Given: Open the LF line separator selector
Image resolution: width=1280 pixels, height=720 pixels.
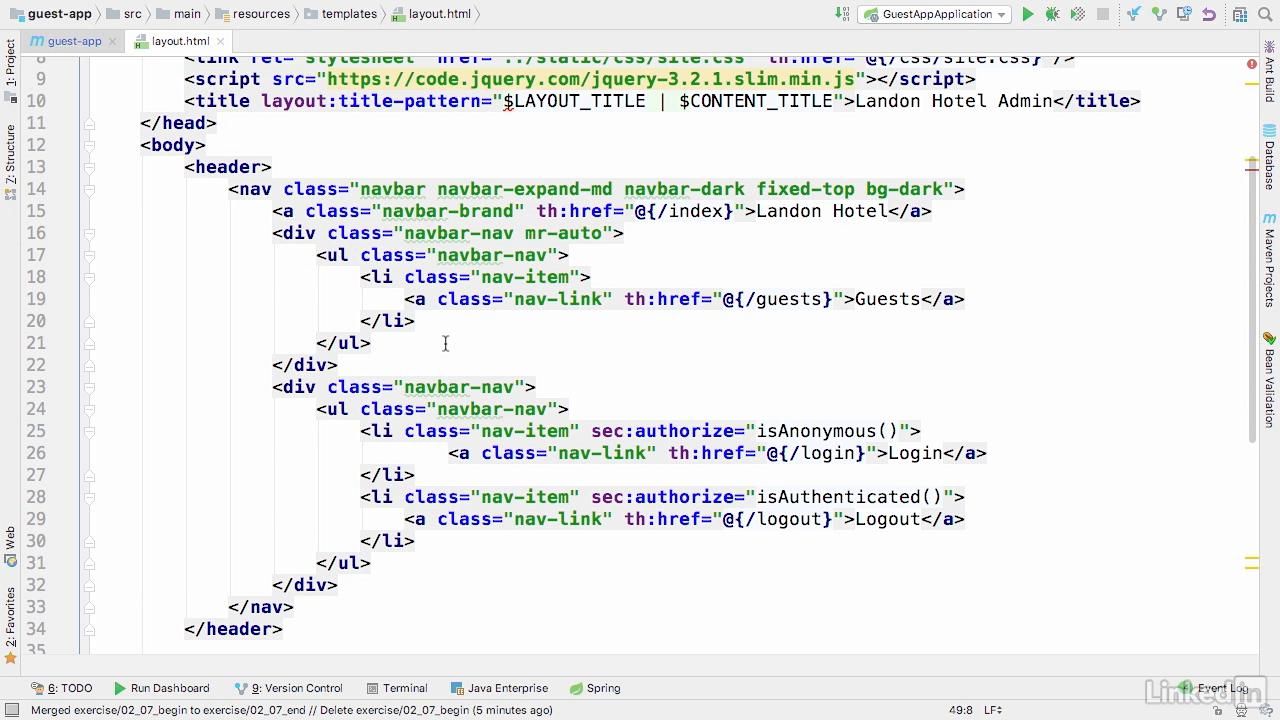Looking at the screenshot, I should [x=993, y=710].
